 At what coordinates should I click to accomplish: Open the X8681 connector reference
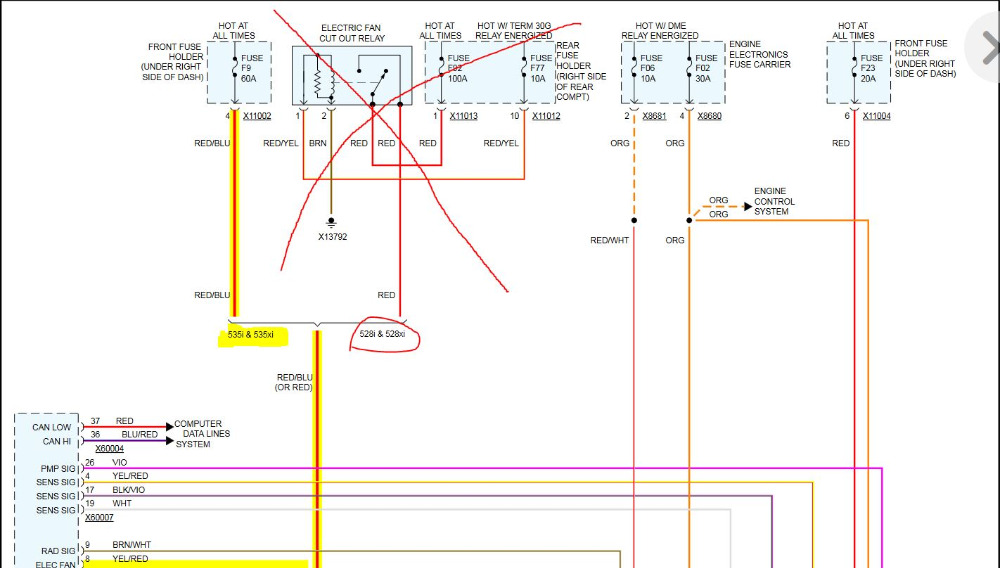coord(654,117)
